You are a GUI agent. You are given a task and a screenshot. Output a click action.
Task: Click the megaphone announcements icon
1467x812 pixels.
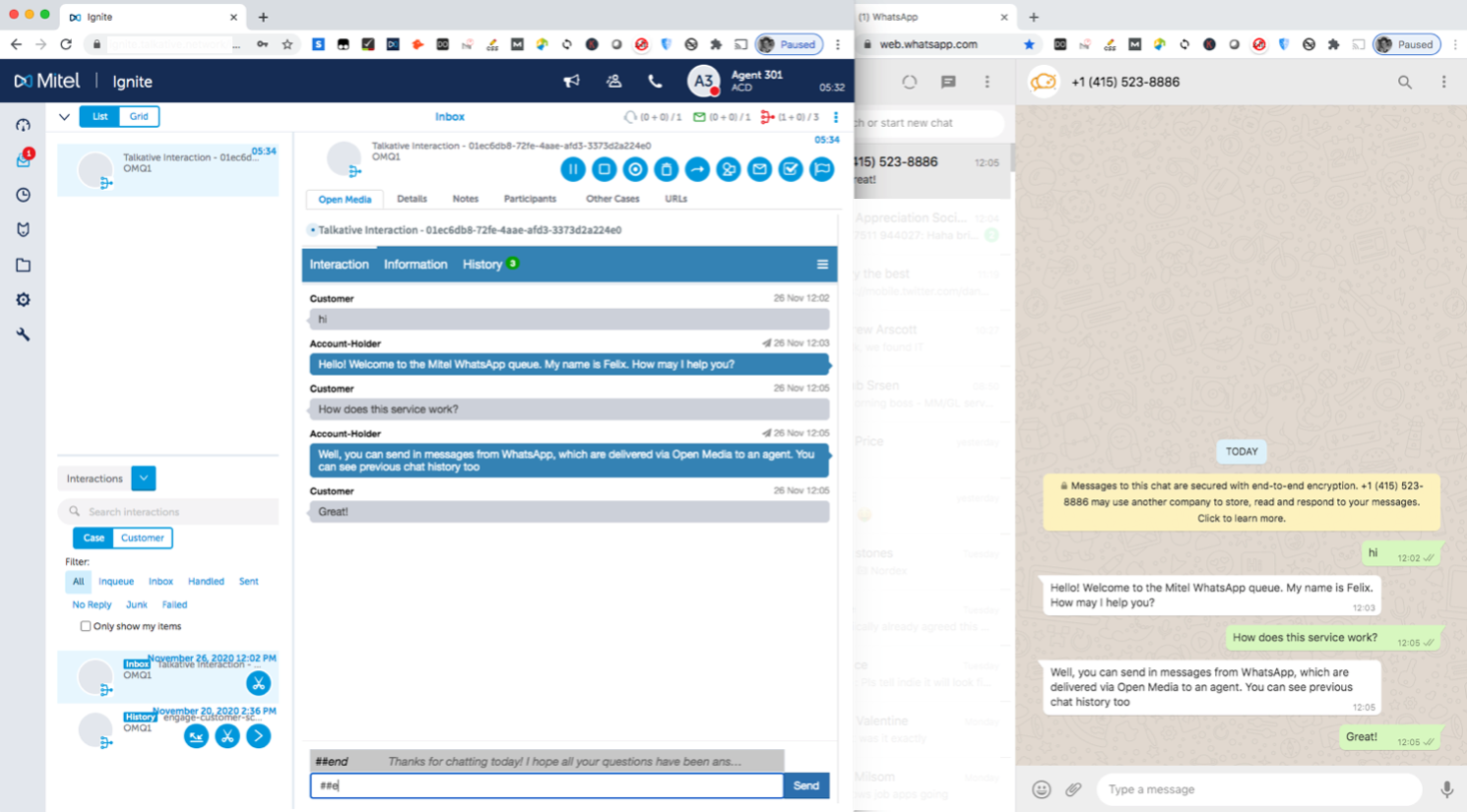click(571, 82)
